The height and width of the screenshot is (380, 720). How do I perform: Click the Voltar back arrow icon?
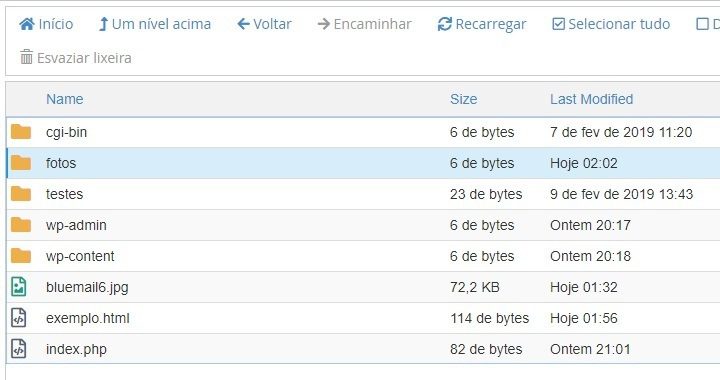coord(243,24)
